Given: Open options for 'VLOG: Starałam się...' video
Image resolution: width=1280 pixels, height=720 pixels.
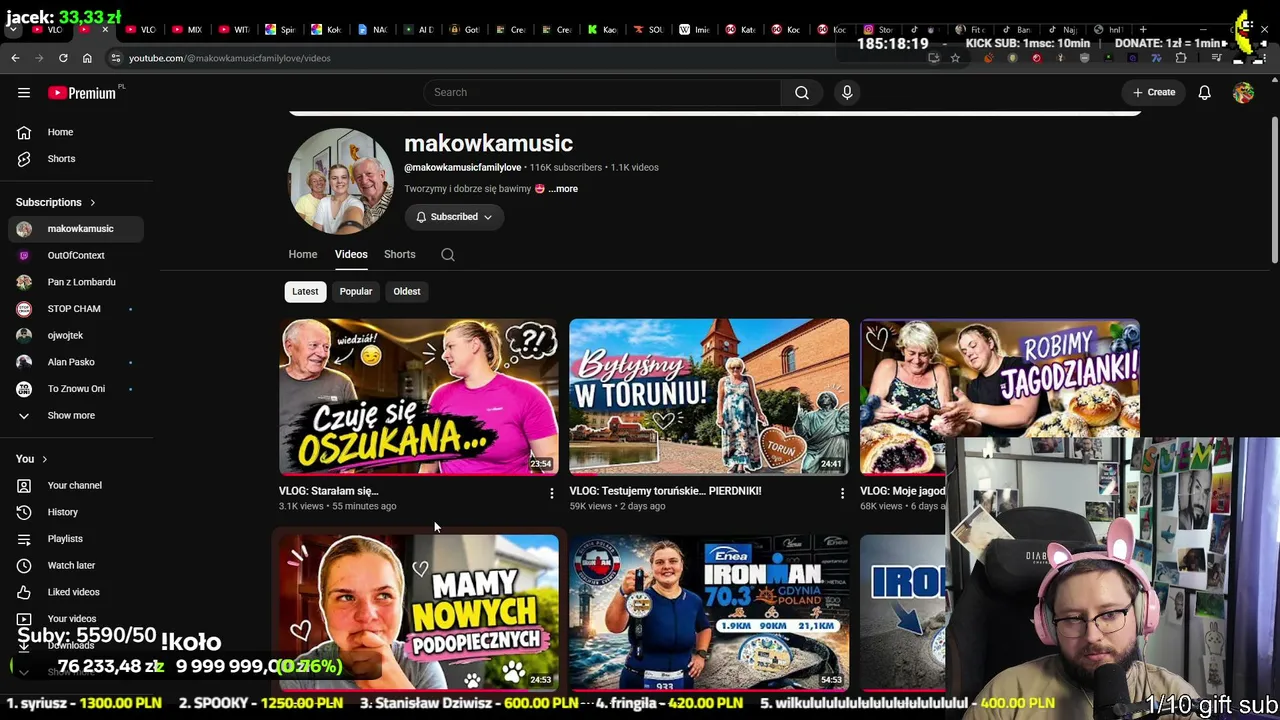Looking at the screenshot, I should coord(551,493).
